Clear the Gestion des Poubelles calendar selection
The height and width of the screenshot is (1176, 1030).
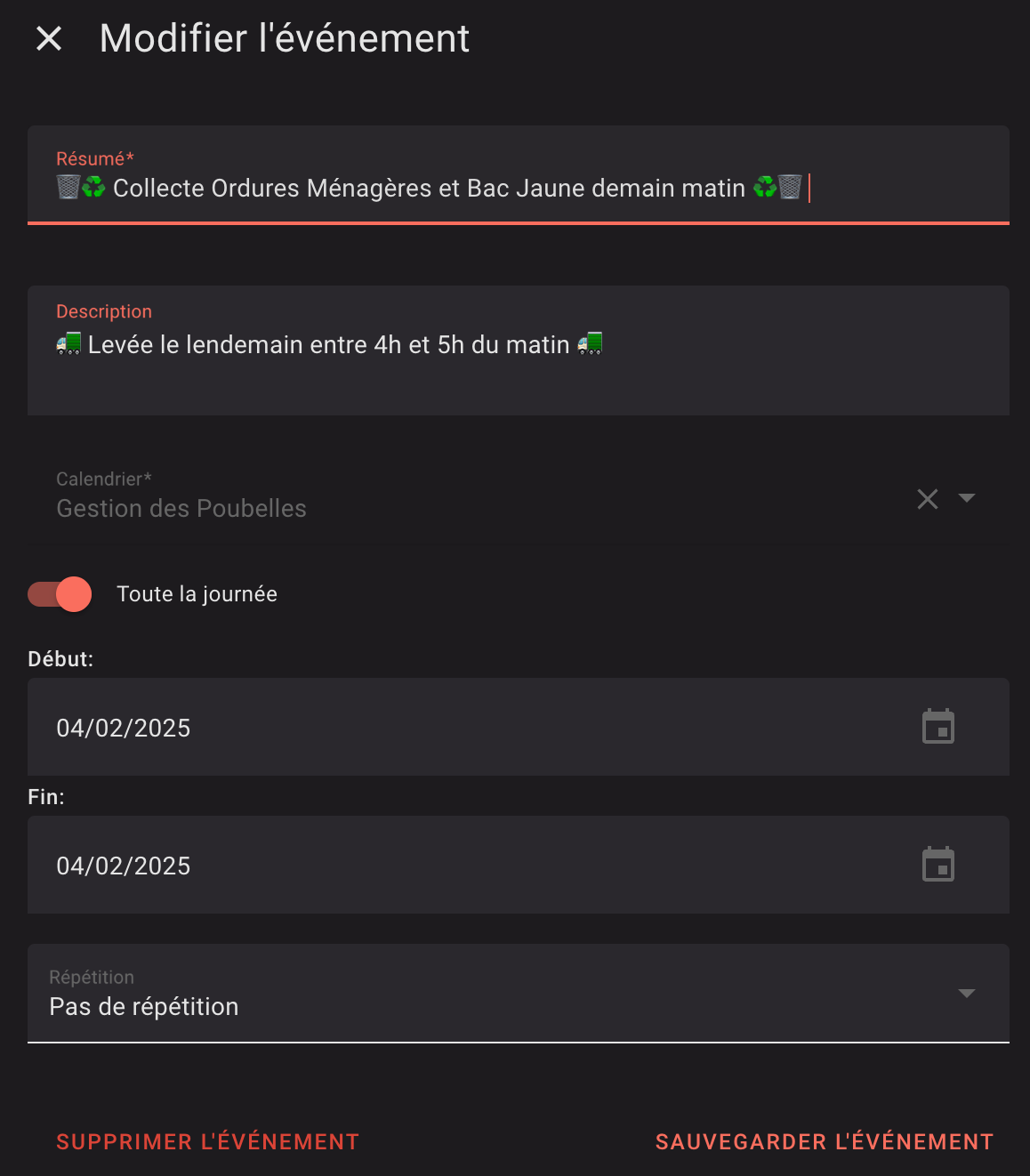928,499
